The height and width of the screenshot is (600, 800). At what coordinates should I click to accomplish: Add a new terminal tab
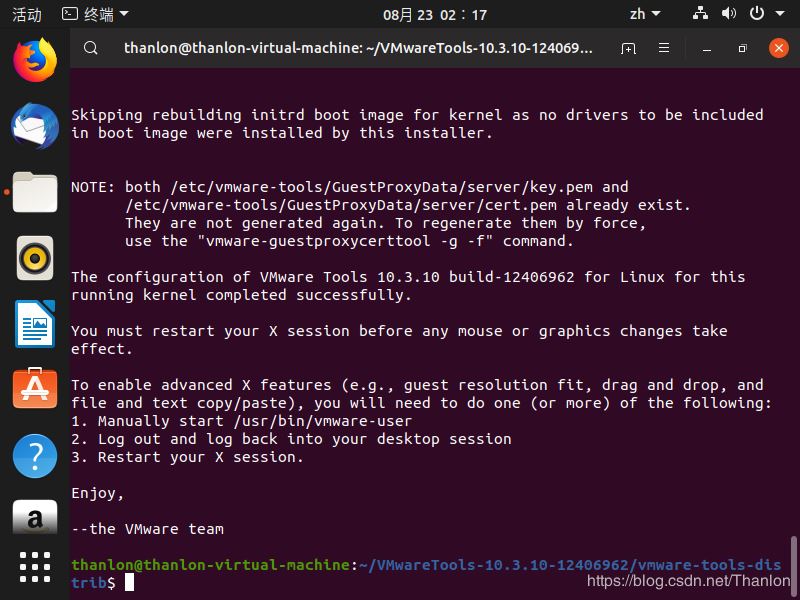click(628, 48)
